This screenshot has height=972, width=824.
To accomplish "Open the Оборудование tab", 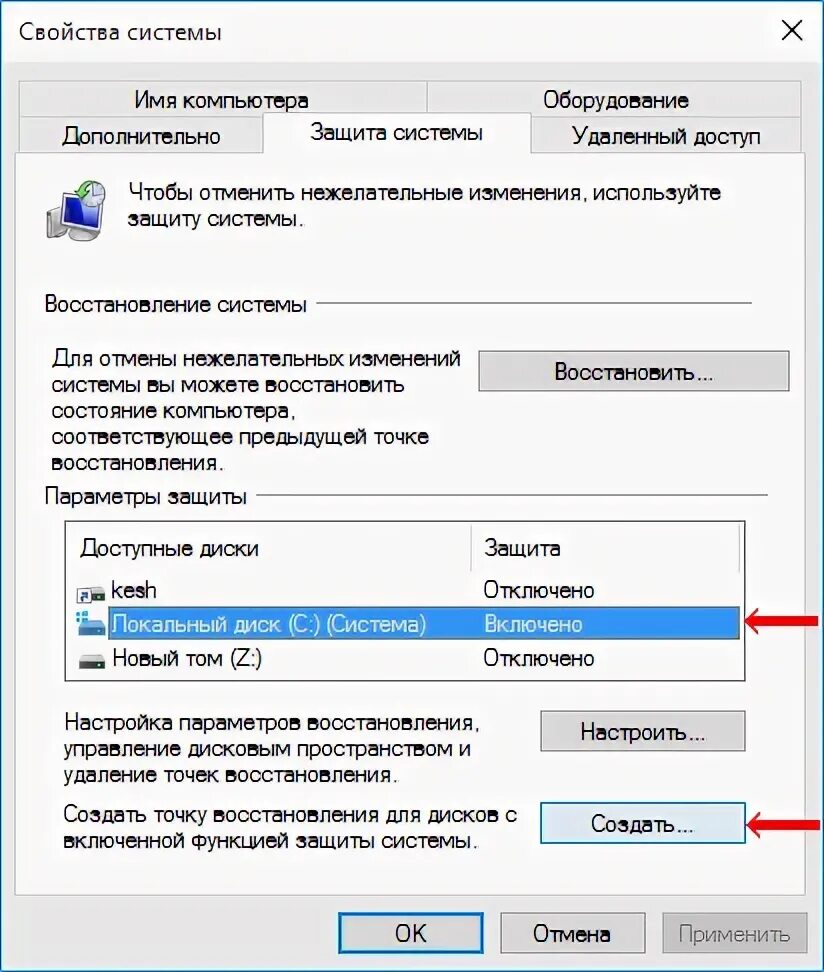I will [615, 99].
